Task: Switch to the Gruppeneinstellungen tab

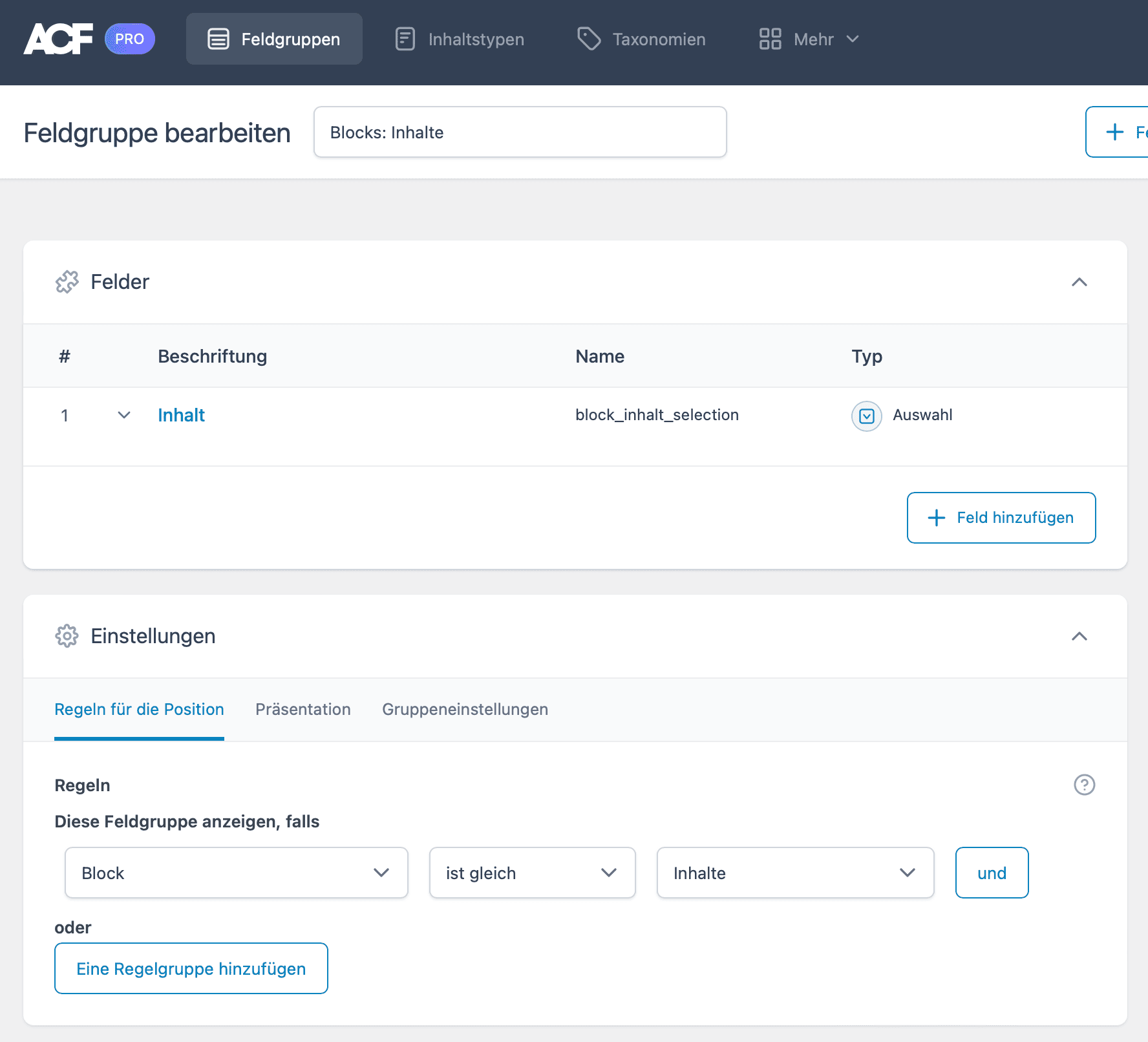Action: pos(465,709)
